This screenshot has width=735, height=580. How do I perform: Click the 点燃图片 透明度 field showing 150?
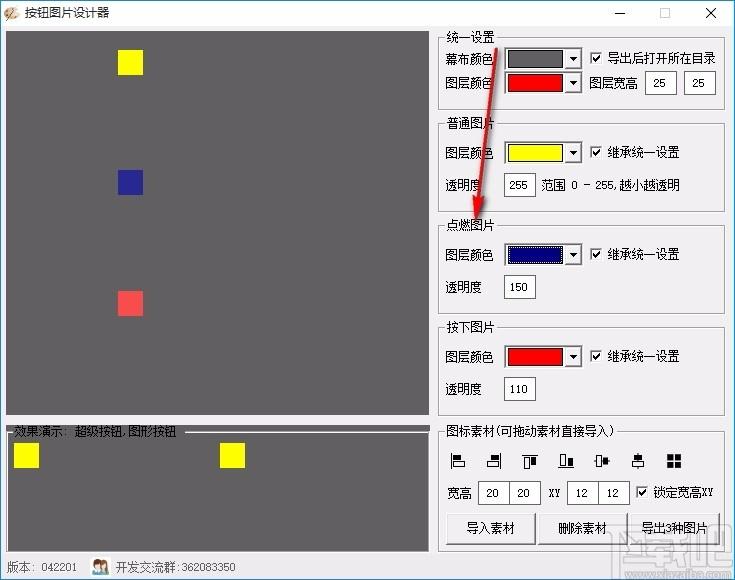click(519, 287)
